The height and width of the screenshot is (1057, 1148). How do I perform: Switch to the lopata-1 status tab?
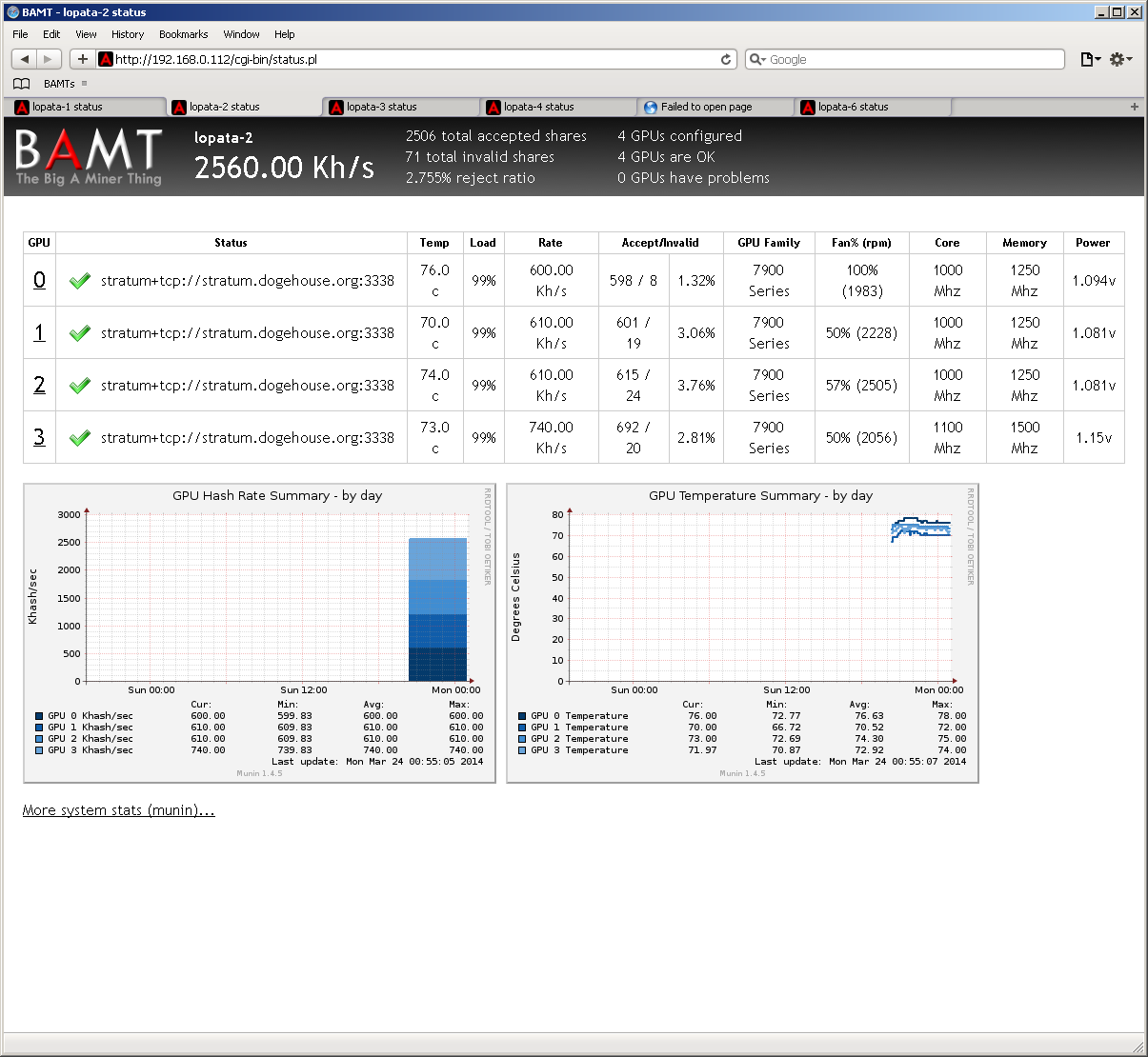pos(85,107)
